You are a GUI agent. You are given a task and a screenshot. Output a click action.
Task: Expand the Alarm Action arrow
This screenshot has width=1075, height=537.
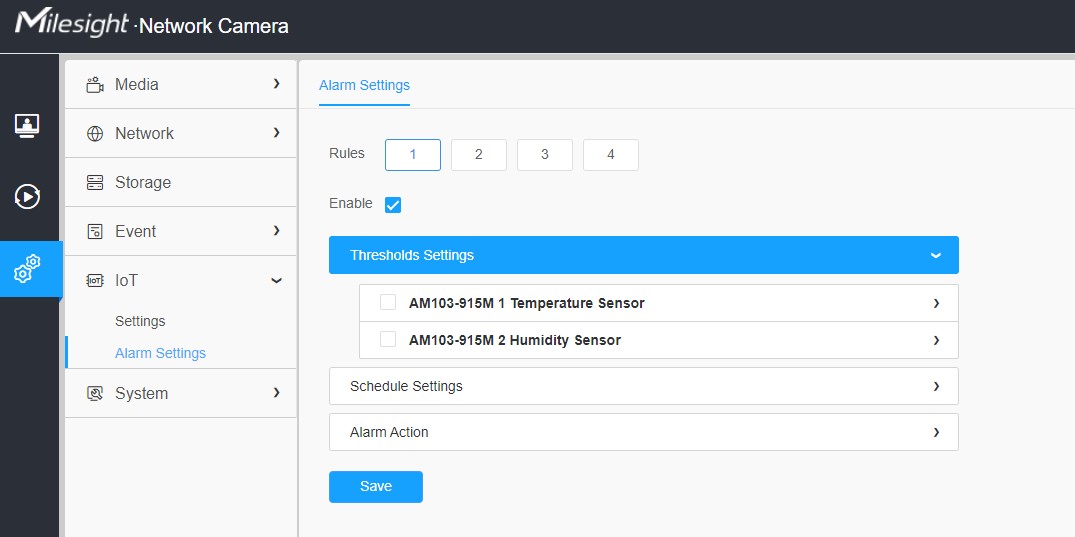937,432
